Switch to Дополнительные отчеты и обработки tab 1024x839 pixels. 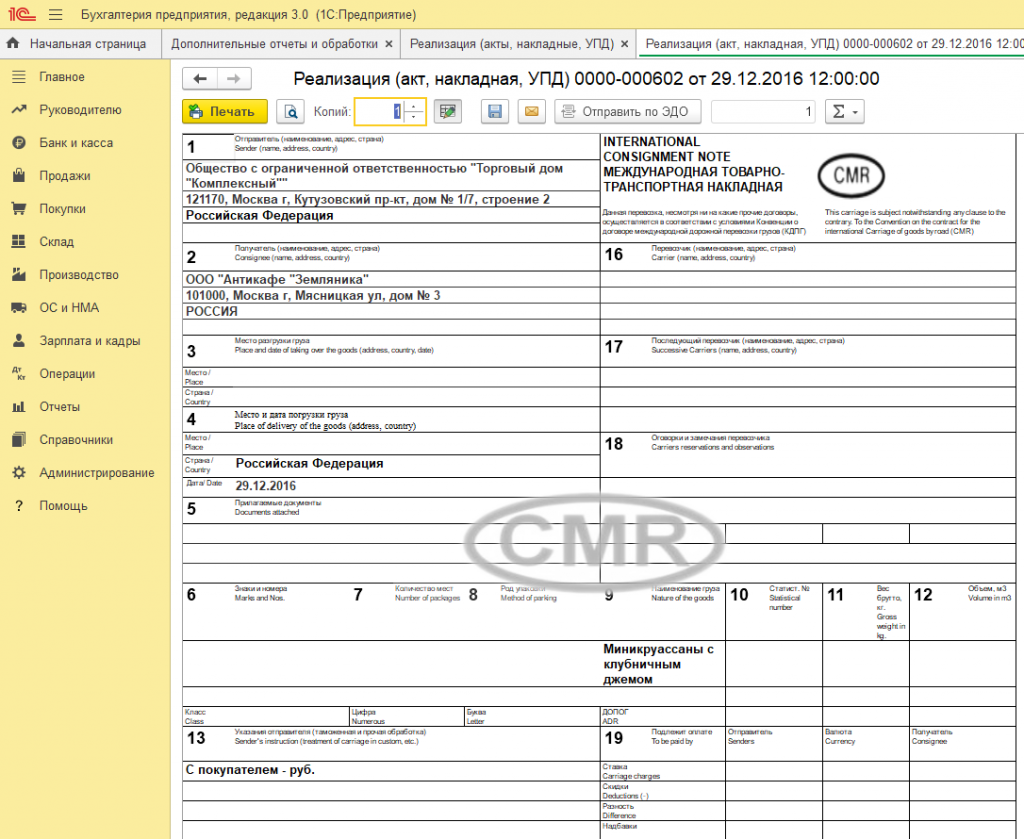(274, 44)
